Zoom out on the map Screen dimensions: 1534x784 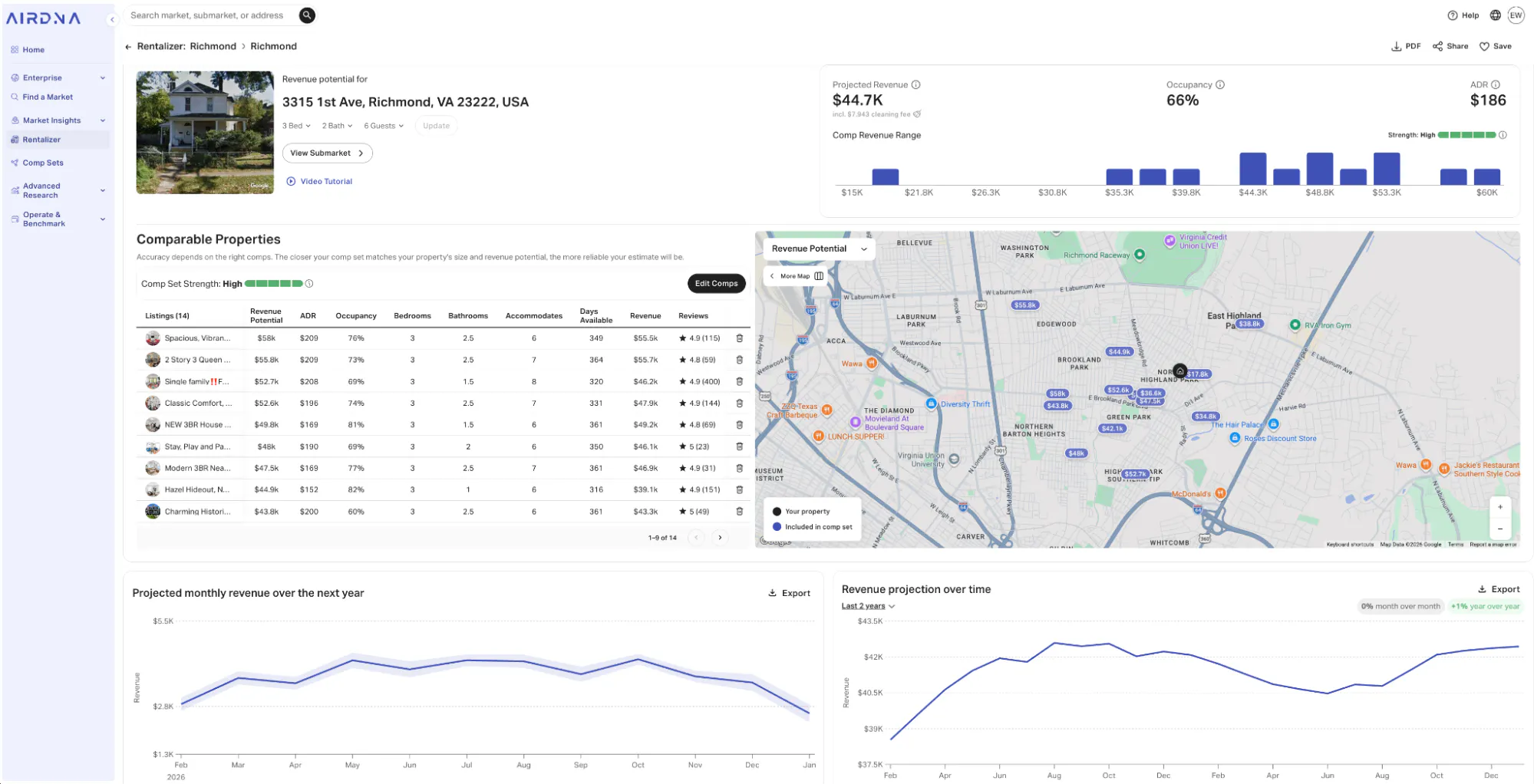(x=1500, y=529)
